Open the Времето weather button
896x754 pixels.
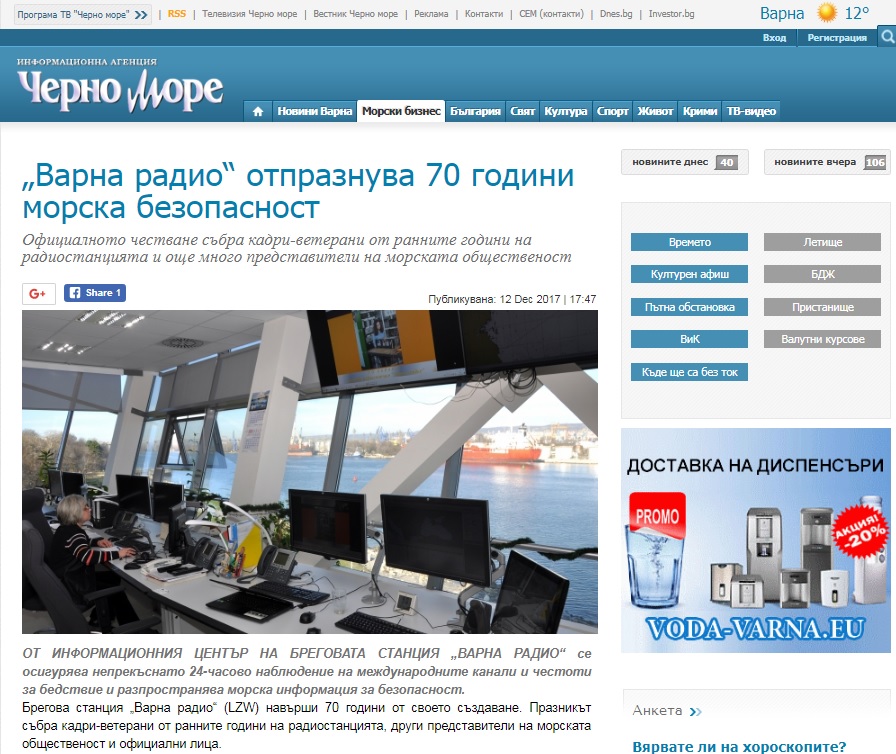pos(689,242)
